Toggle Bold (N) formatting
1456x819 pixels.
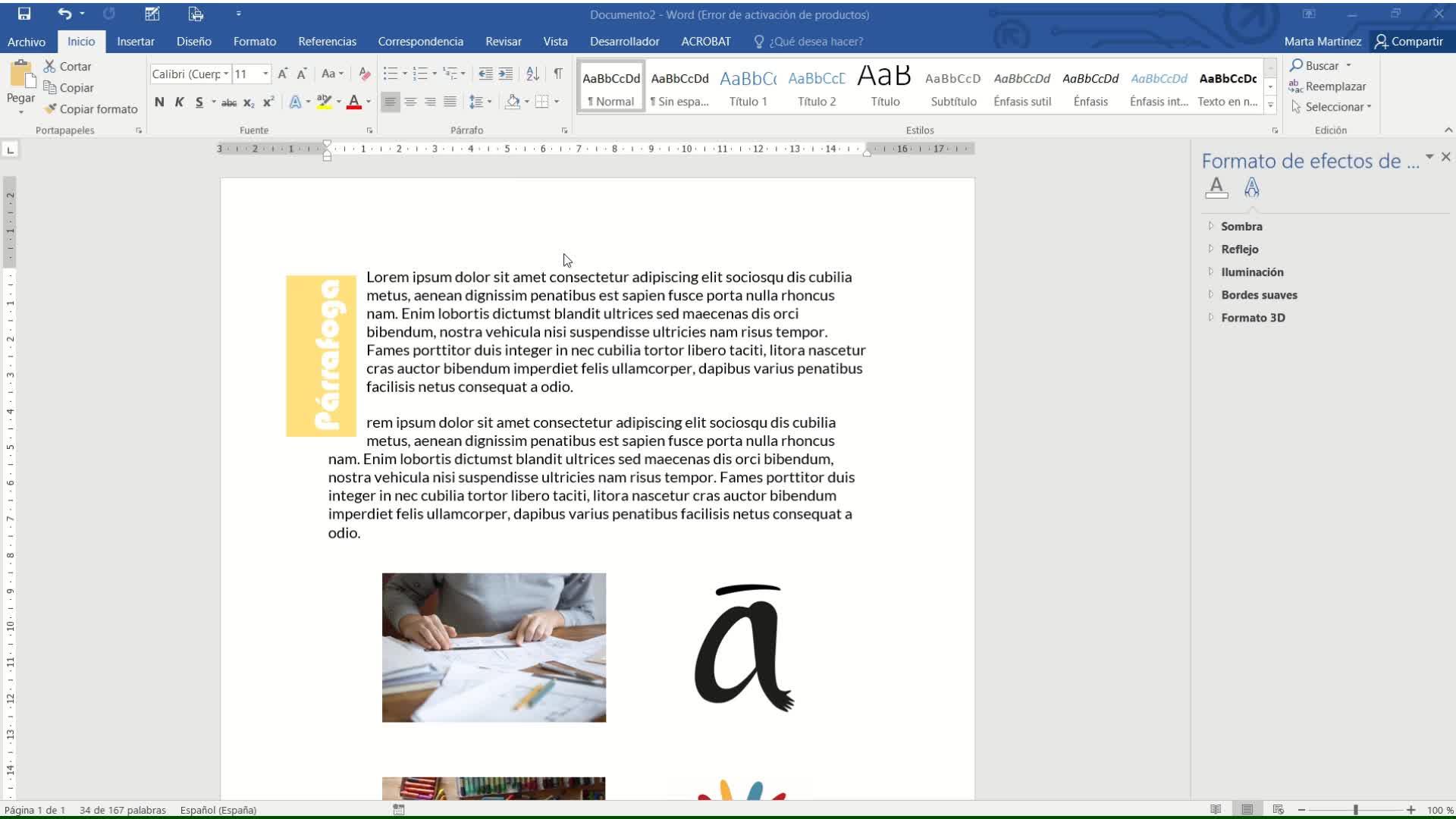click(159, 102)
